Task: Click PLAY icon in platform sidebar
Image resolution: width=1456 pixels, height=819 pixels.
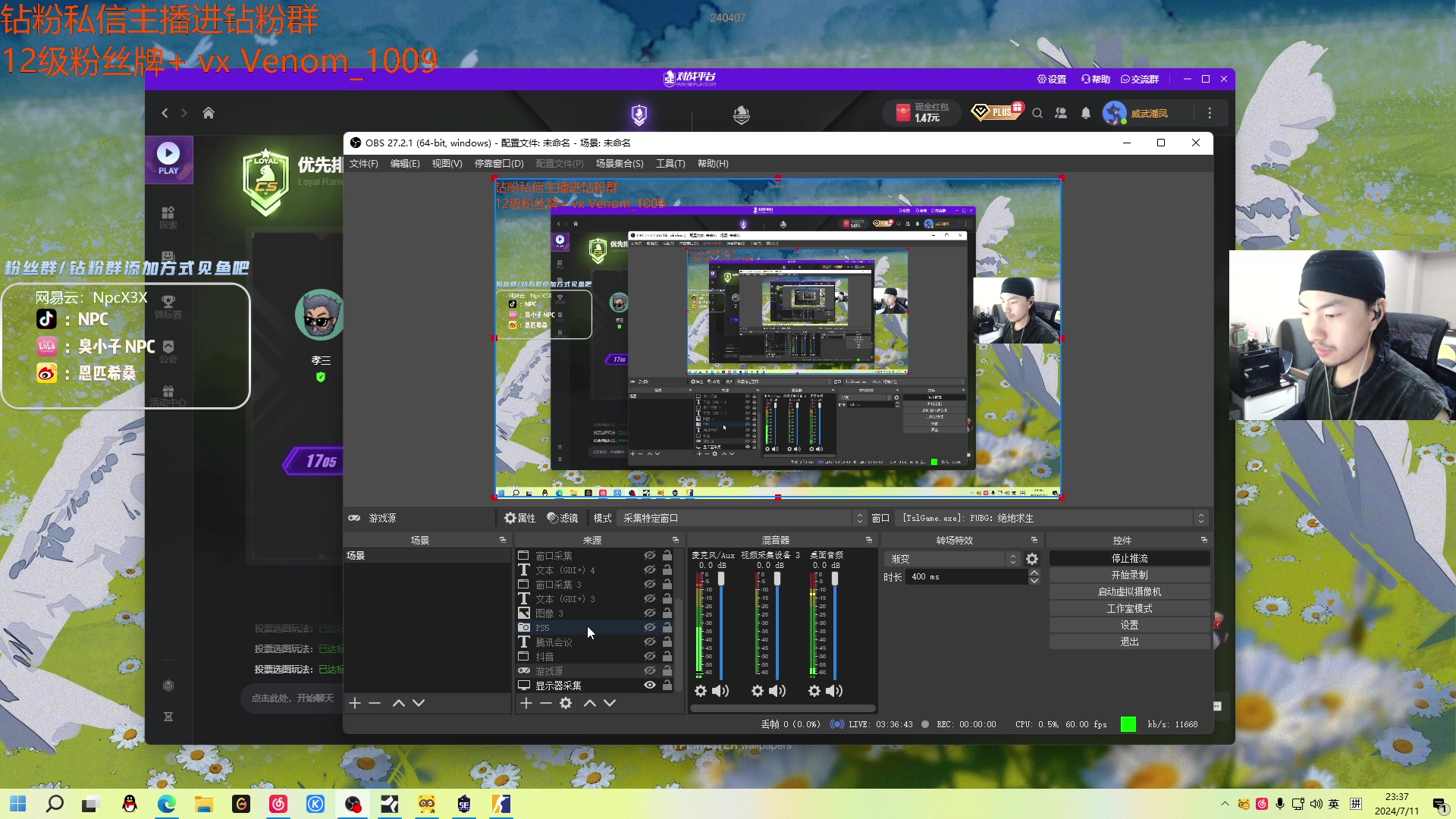Action: click(168, 159)
